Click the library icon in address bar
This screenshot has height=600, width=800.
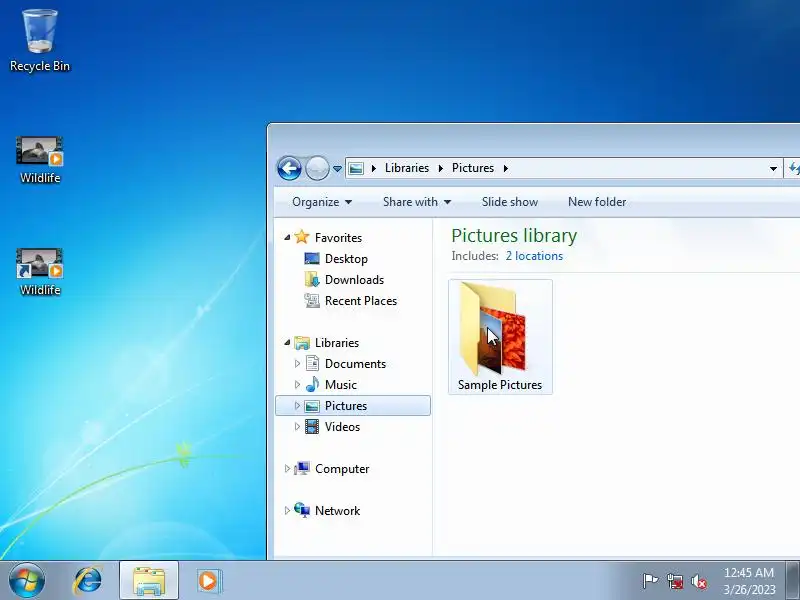coord(356,168)
